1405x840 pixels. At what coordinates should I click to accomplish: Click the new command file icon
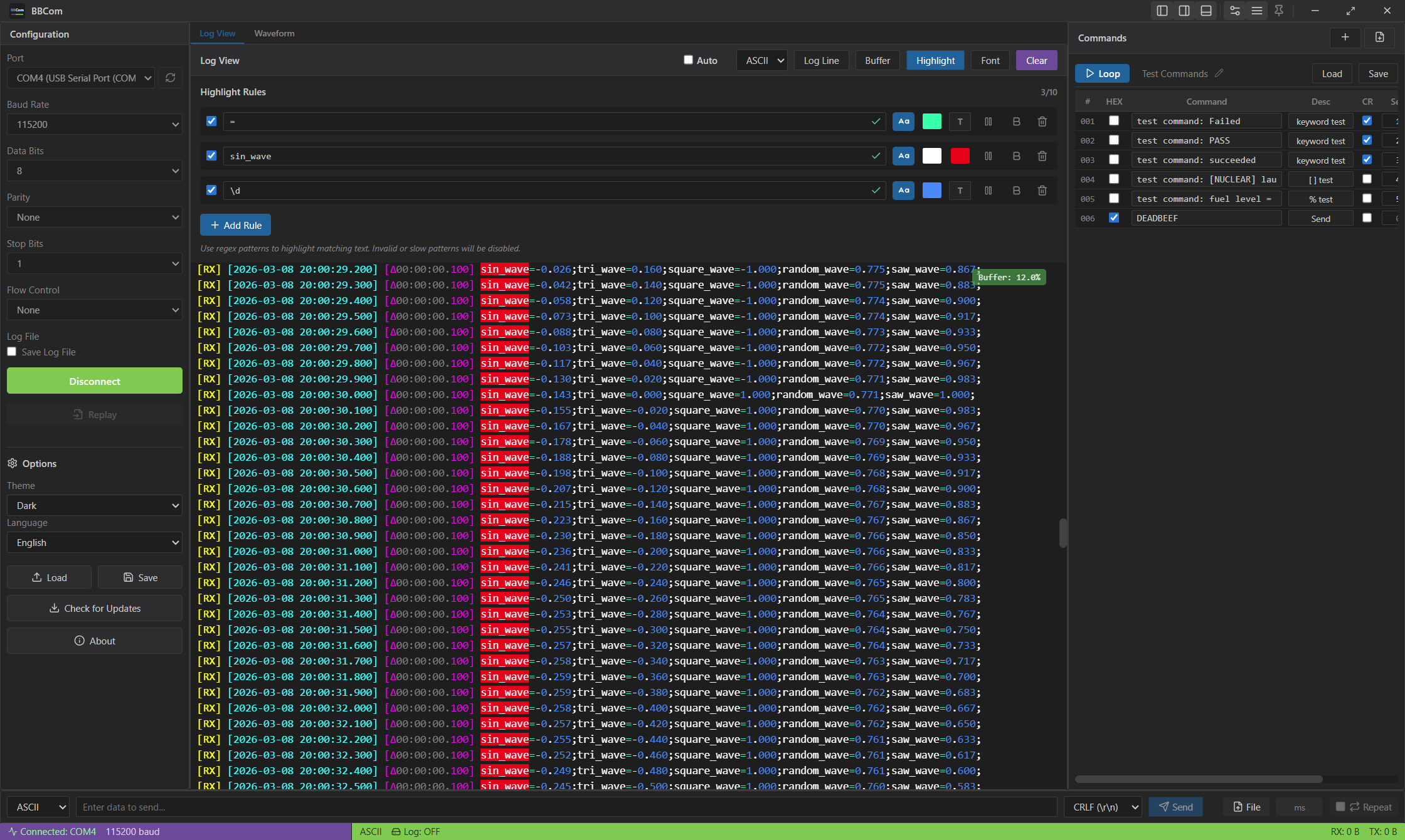point(1380,38)
